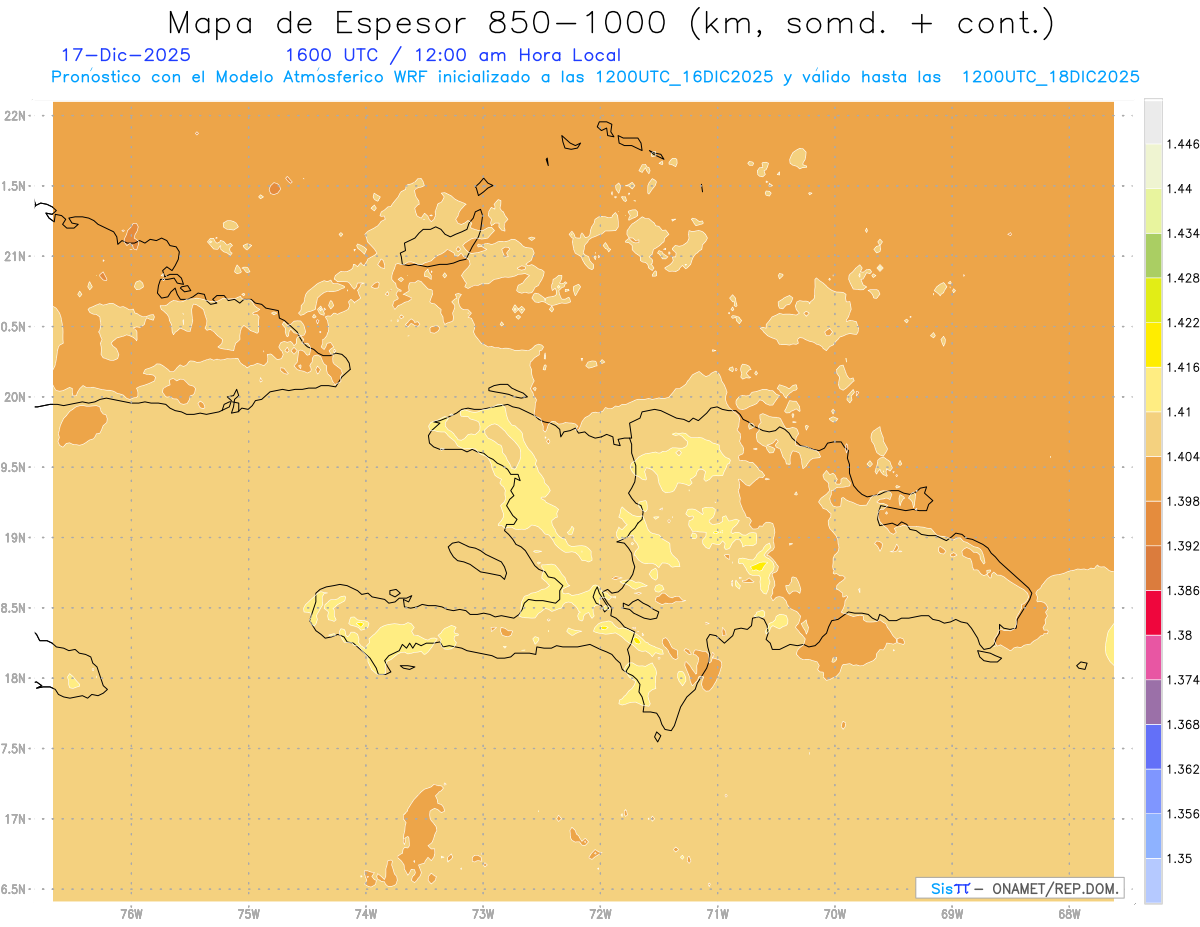Click the legend value 1.428
The image size is (1200, 927).
pos(1185,278)
